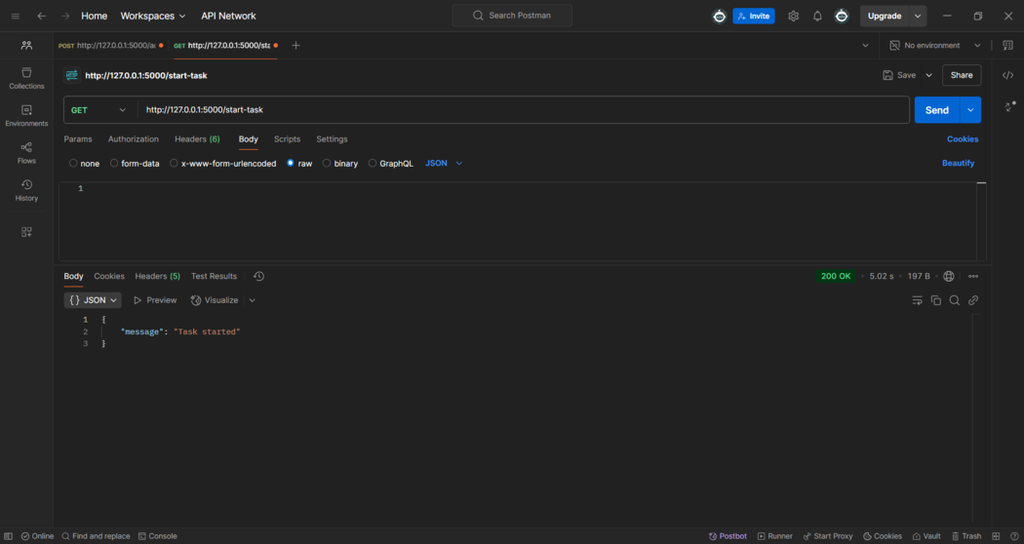Open the JSON body format dropdown

tap(444, 163)
